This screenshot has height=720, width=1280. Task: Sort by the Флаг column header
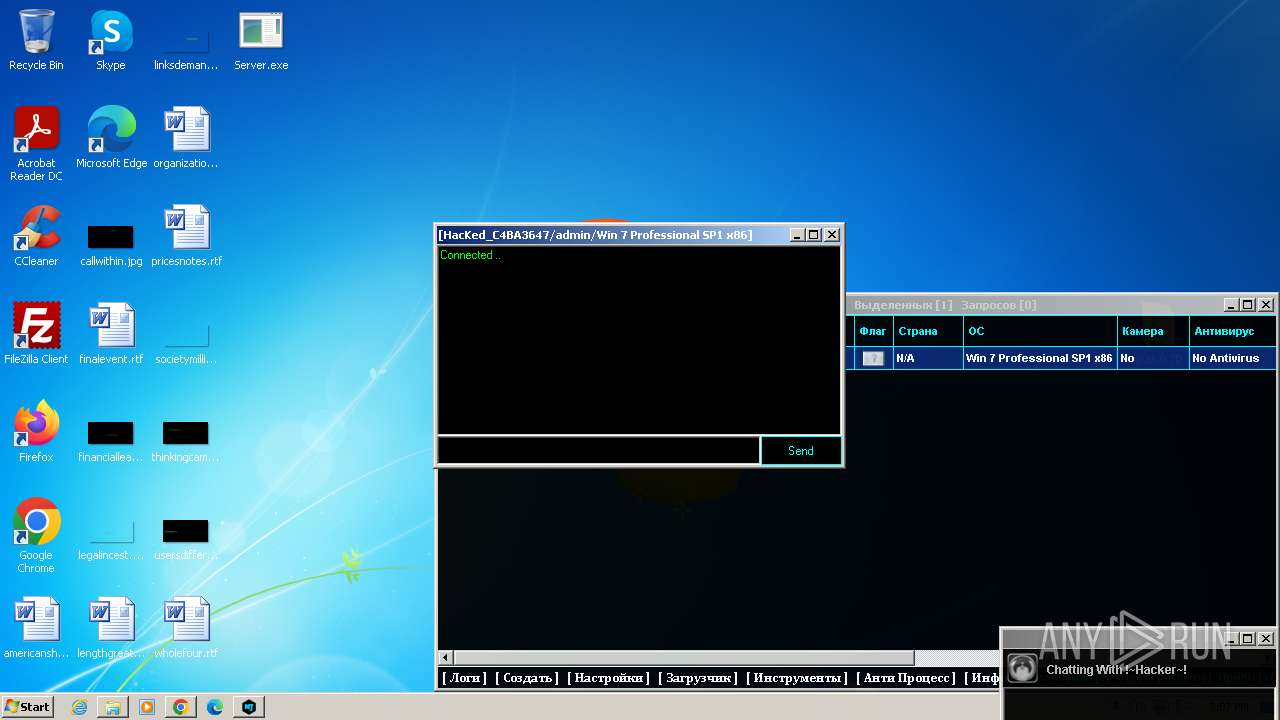click(x=873, y=331)
